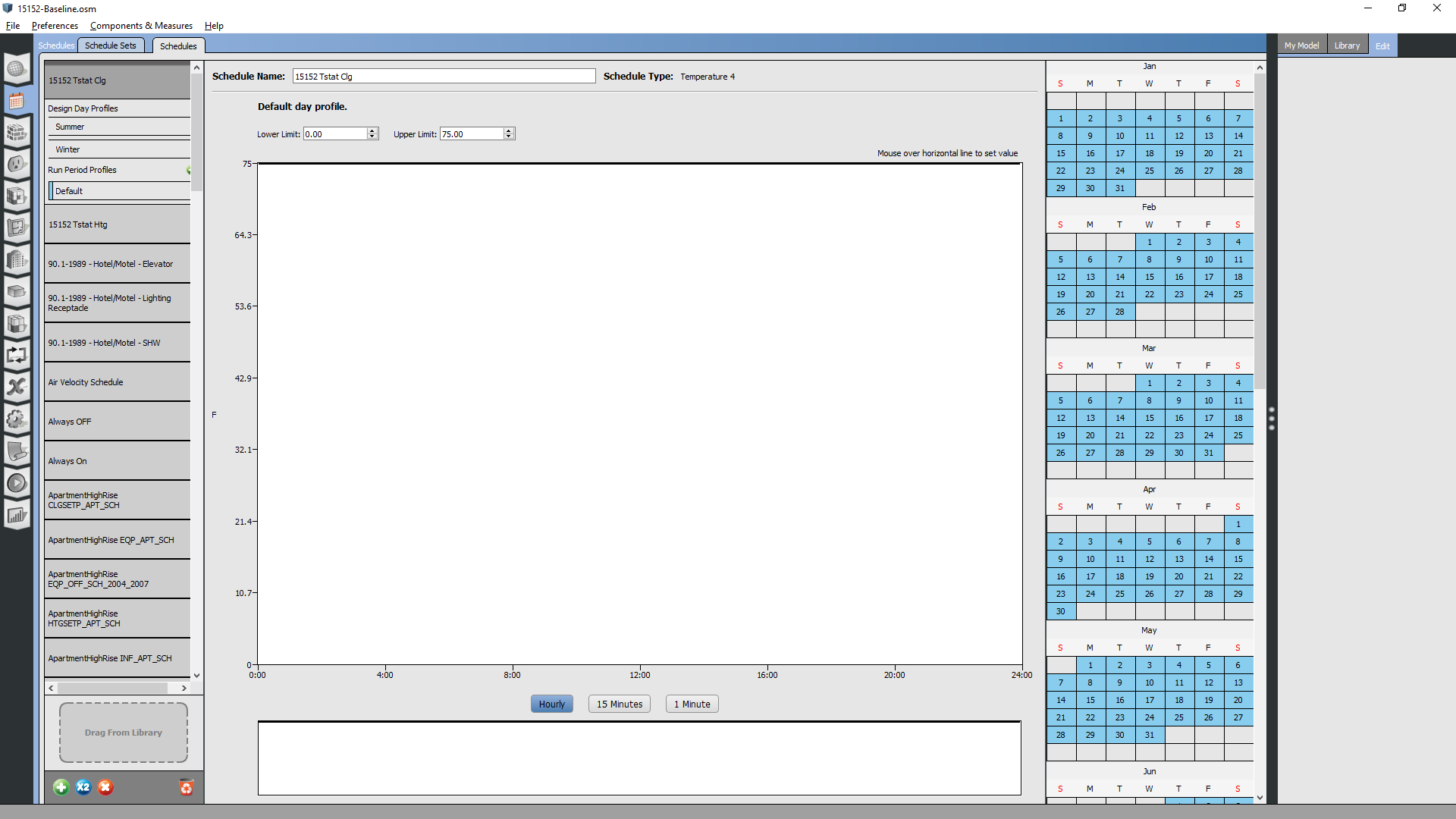Viewport: 1456px width, 819px height.
Task: Open the Facility building icon in sidebar
Action: coord(17,260)
